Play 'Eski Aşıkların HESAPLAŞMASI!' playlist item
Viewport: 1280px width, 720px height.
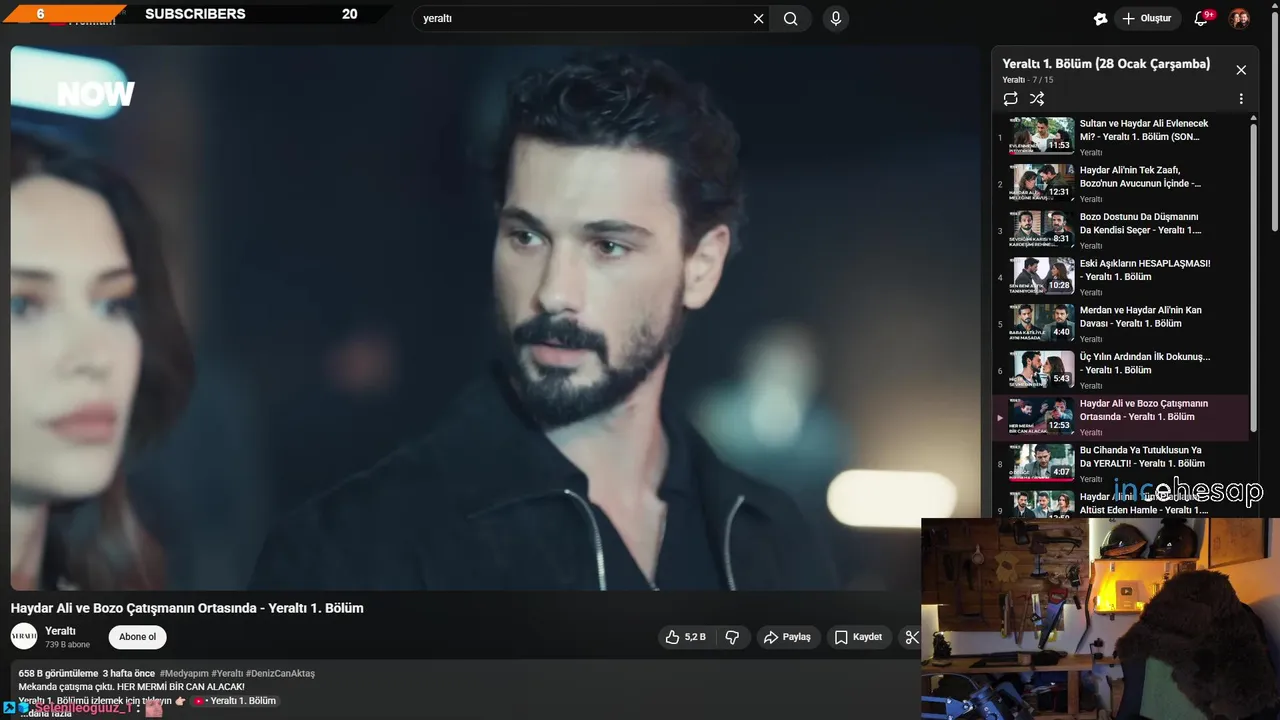tap(1120, 277)
